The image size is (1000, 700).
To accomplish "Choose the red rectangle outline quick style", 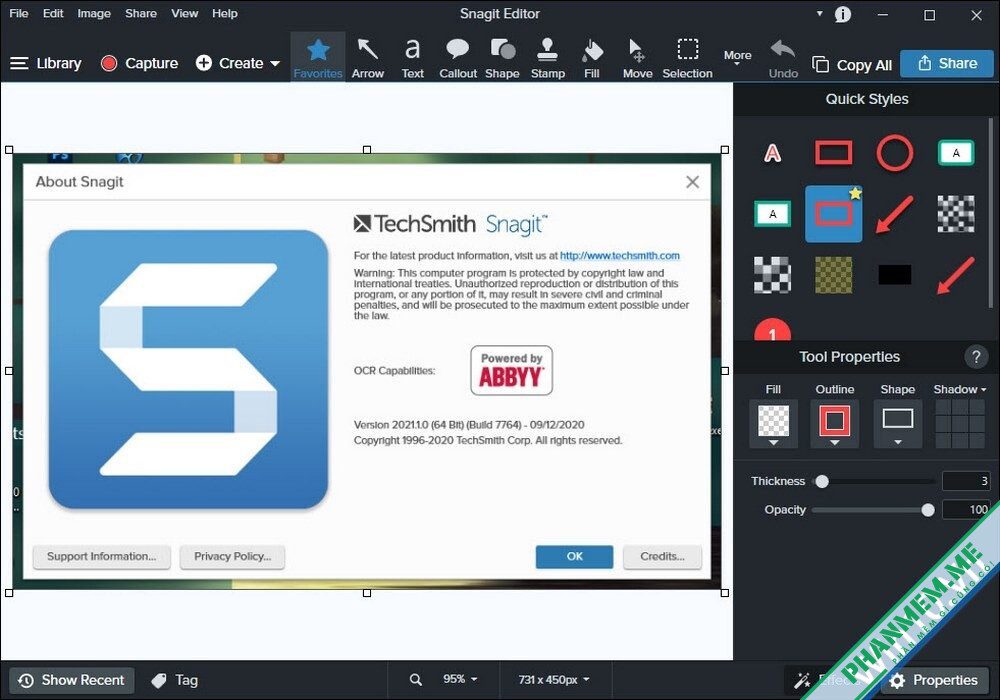I will (x=834, y=153).
